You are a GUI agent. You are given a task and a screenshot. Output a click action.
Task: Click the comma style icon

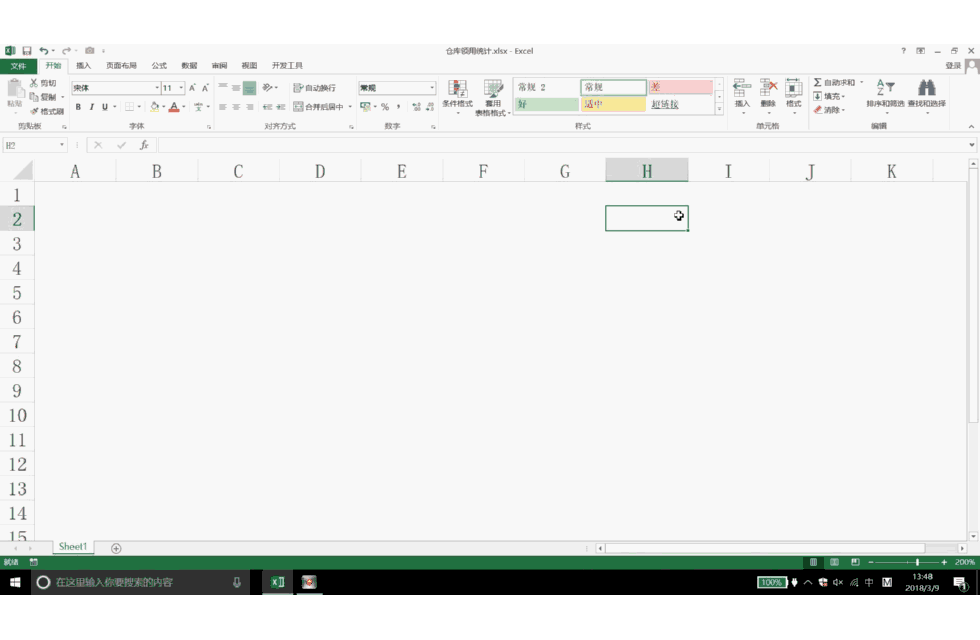point(398,107)
